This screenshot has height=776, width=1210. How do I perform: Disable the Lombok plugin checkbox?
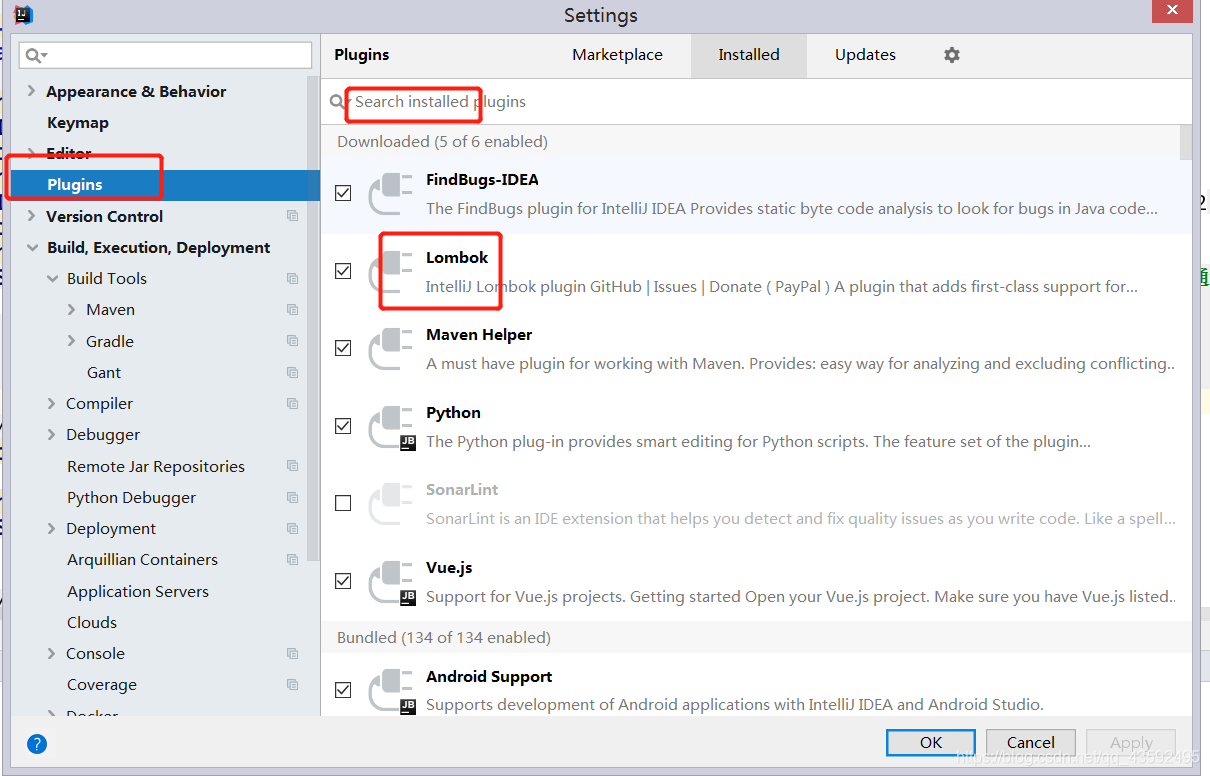[x=343, y=271]
